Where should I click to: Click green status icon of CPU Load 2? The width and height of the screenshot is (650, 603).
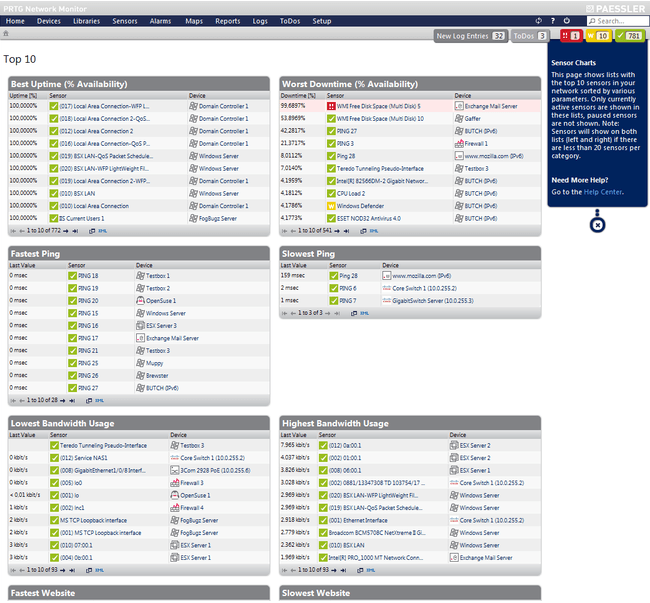coord(331,194)
